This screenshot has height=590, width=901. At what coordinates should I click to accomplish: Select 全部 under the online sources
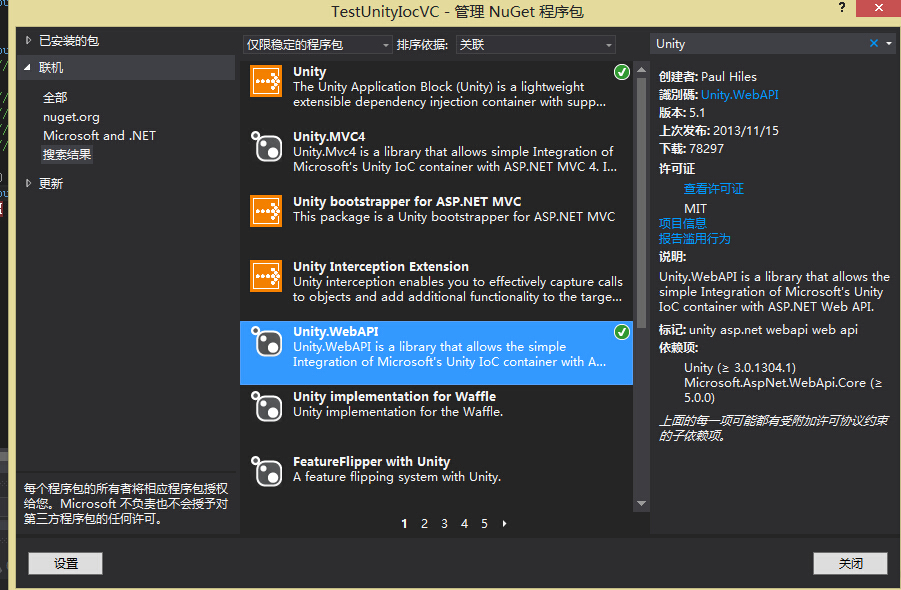point(55,98)
